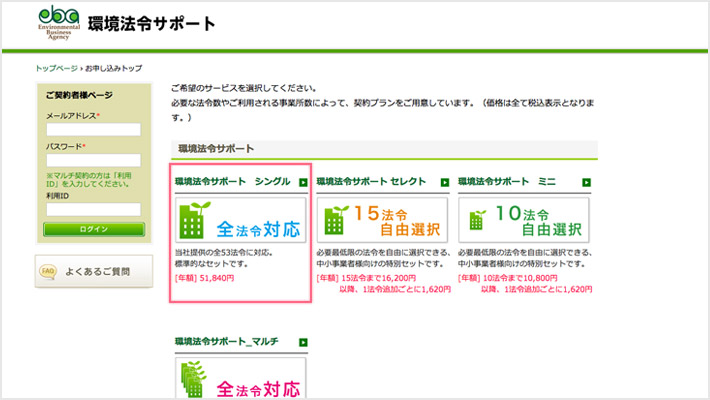Click the green arrow beside セレクト plan
Image resolution: width=710 pixels, height=400 pixels.
coord(445,182)
